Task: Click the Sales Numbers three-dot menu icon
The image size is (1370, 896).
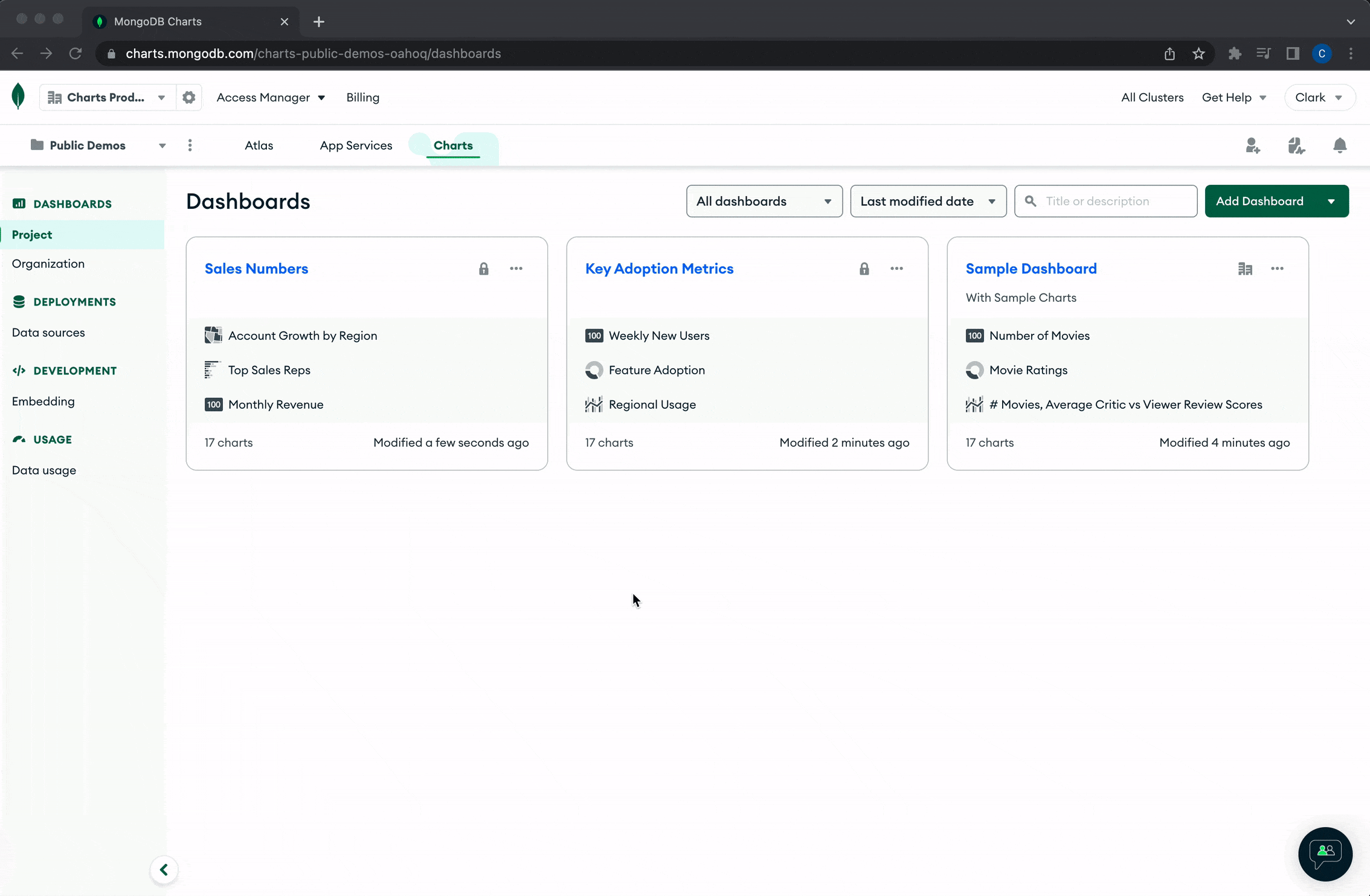Action: pyautogui.click(x=516, y=268)
